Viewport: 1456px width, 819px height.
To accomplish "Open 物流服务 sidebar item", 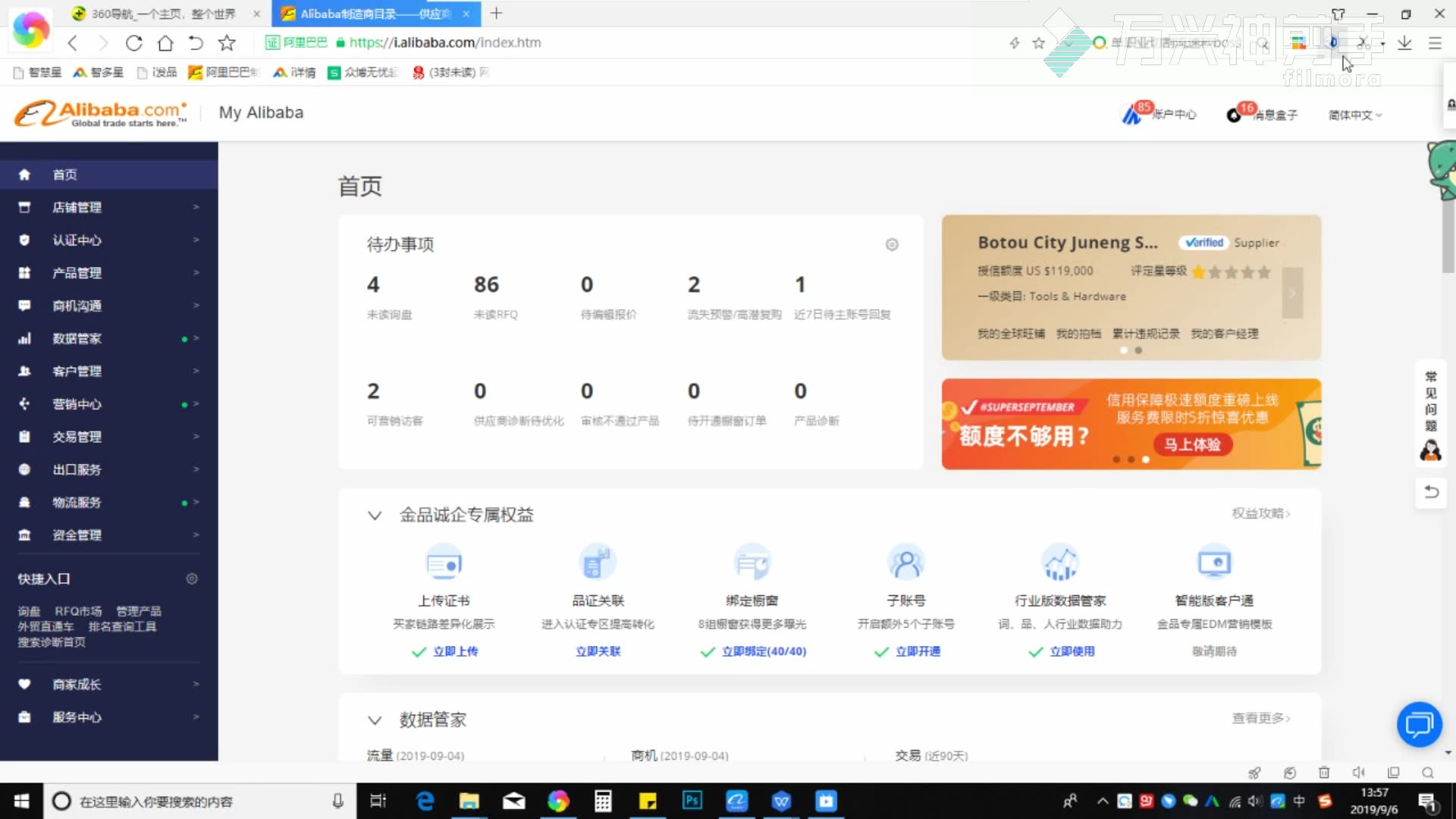I will 109,502.
